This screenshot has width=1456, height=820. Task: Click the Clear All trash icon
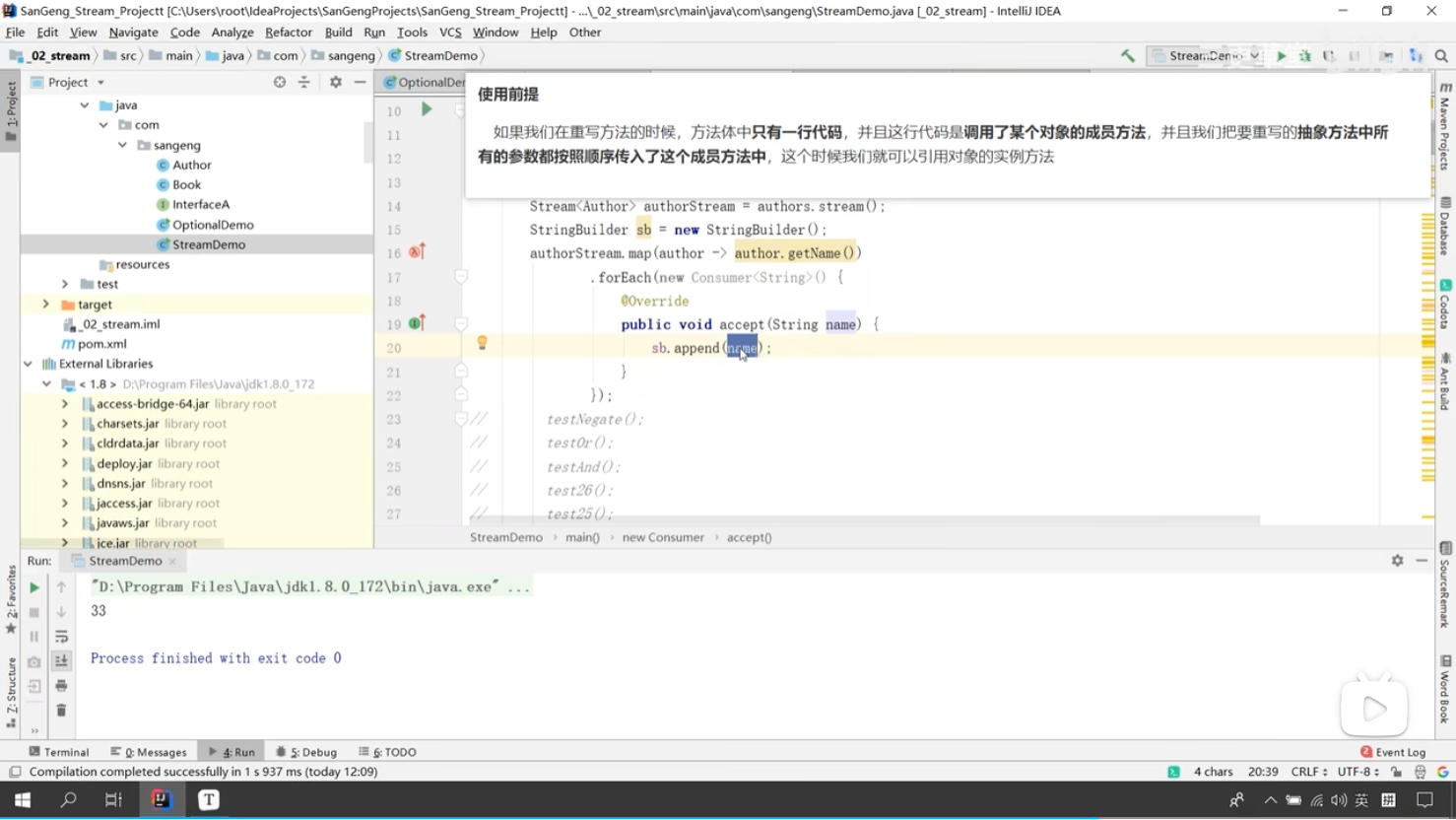tap(61, 711)
